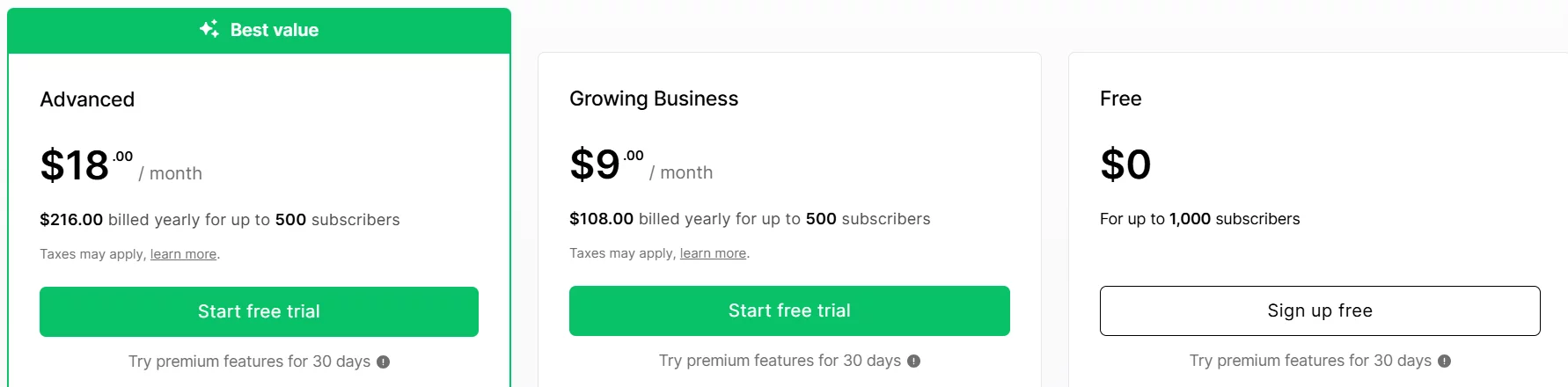The image size is (1568, 387).
Task: Select the Free plan heading
Action: (x=1120, y=99)
